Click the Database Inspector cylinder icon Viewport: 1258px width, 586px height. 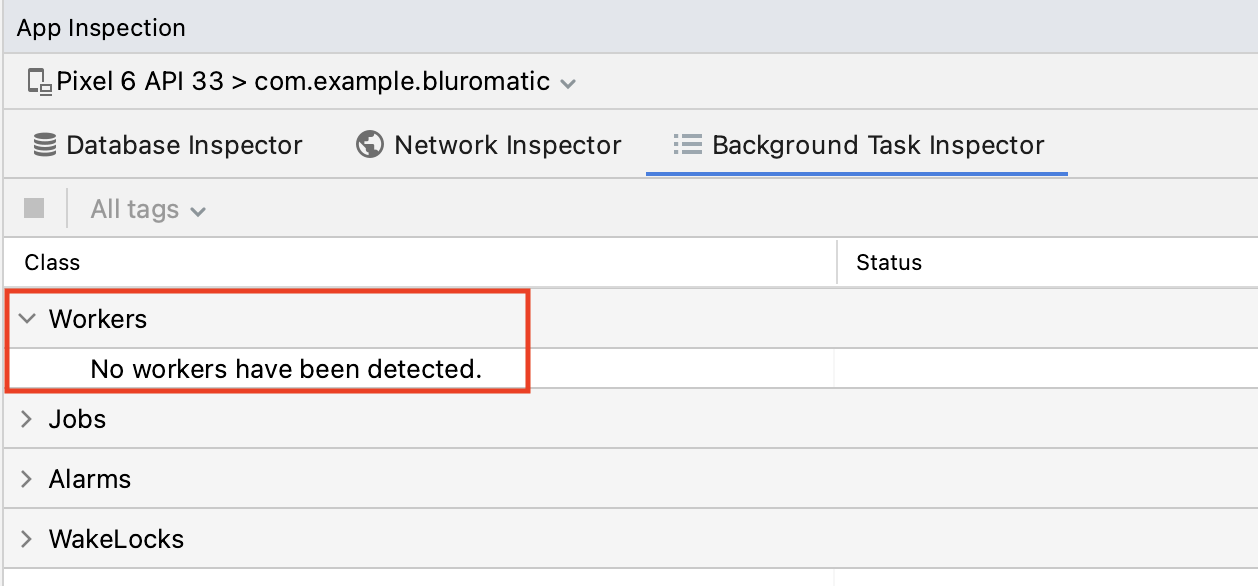[x=45, y=145]
